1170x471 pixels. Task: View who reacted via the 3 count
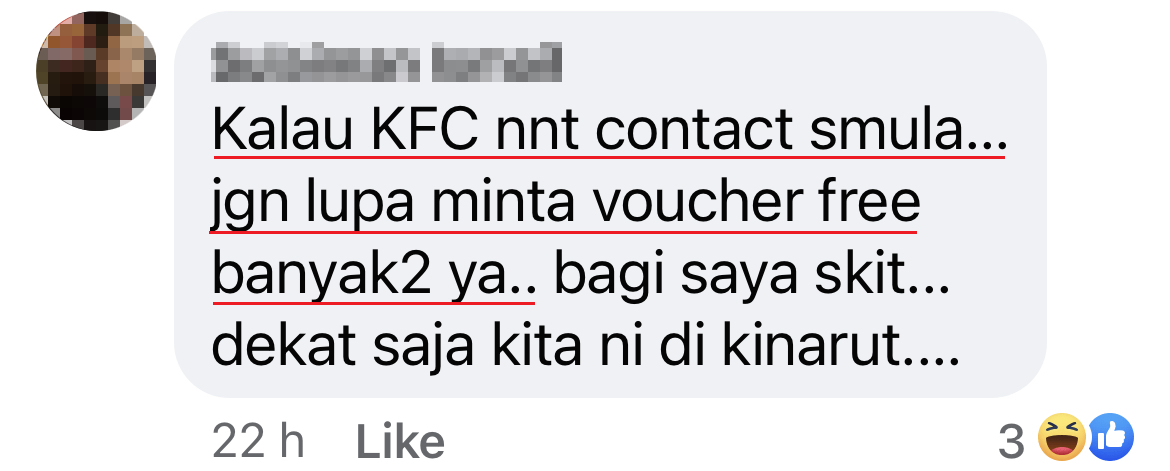point(1011,442)
